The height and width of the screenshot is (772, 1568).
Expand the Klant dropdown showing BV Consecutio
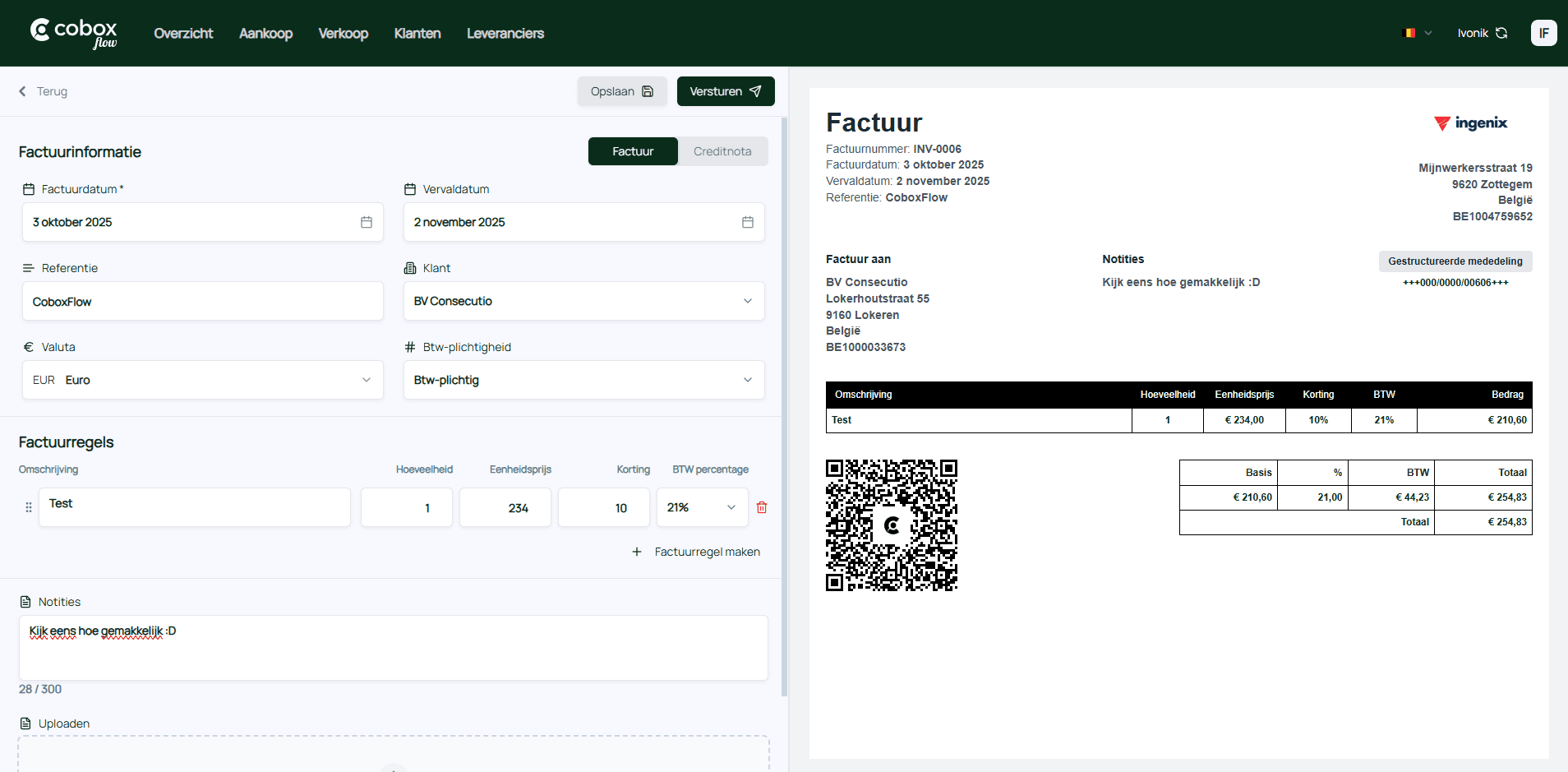click(583, 301)
